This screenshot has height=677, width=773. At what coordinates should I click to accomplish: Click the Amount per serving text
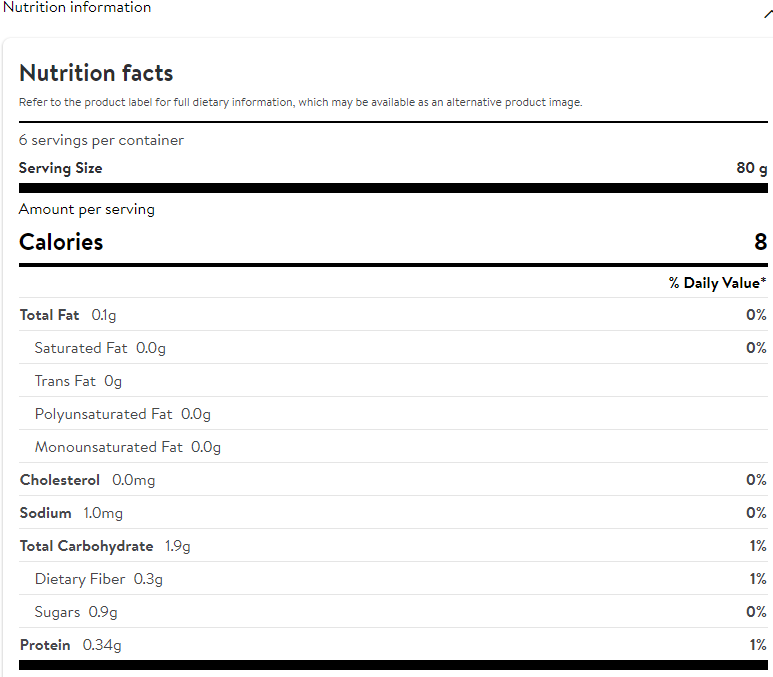click(87, 209)
